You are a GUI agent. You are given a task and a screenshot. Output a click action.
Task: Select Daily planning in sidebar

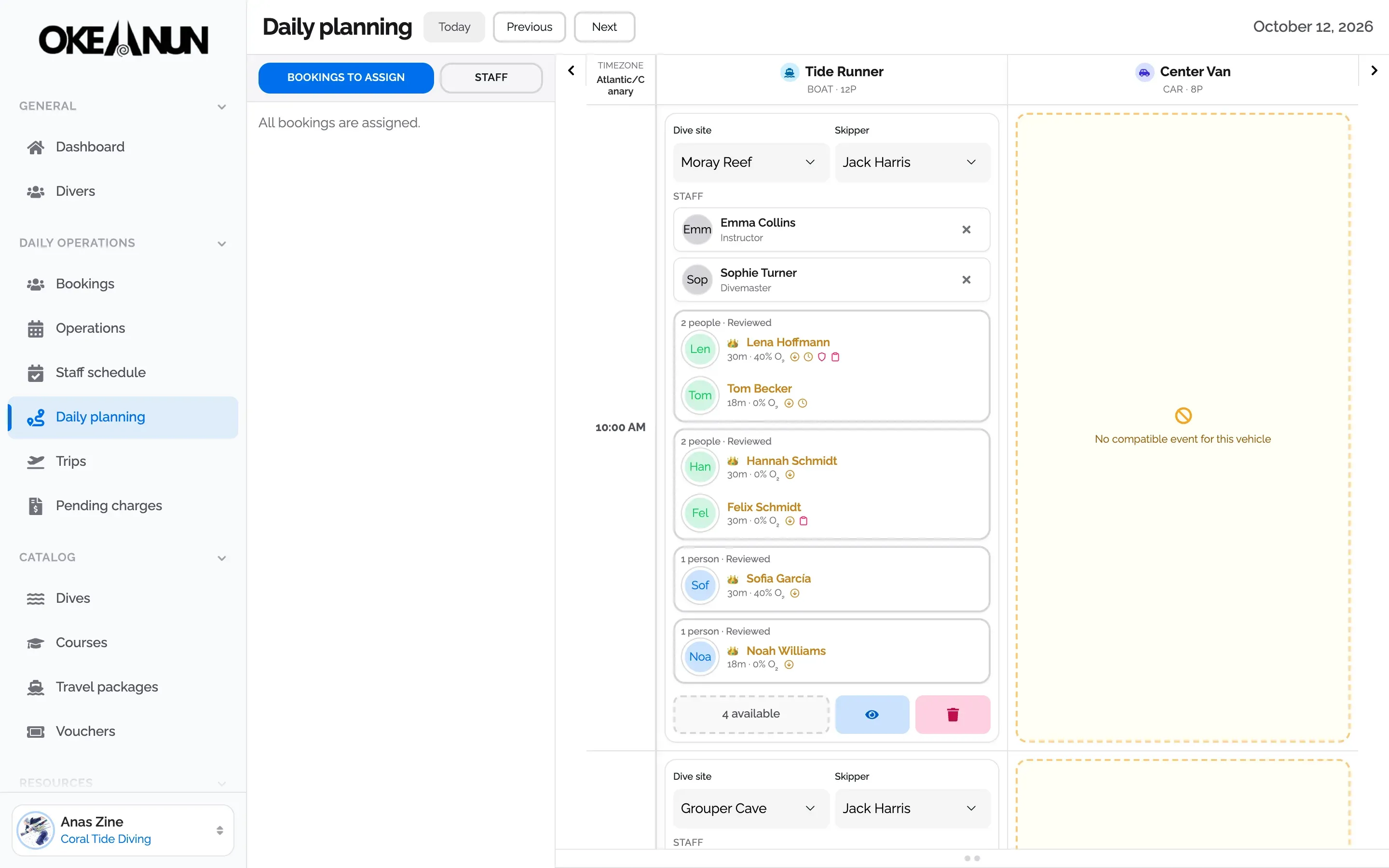123,417
